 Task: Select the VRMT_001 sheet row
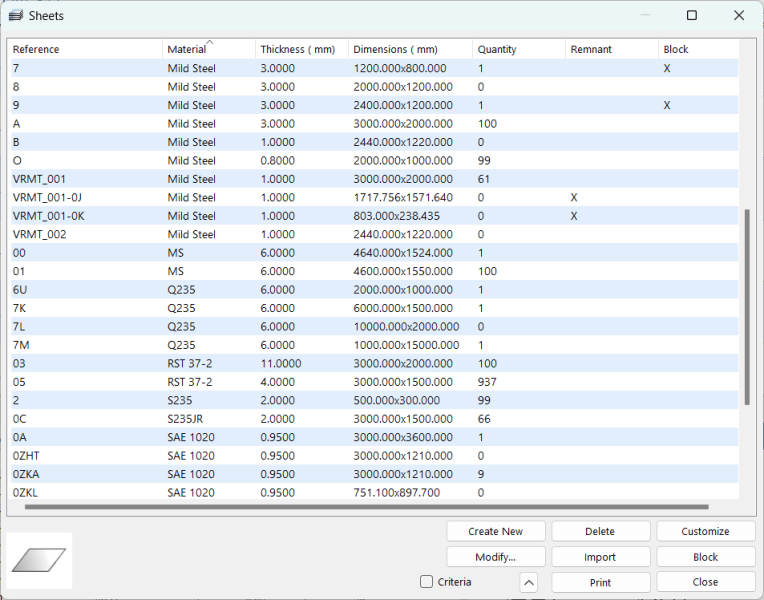(x=38, y=179)
